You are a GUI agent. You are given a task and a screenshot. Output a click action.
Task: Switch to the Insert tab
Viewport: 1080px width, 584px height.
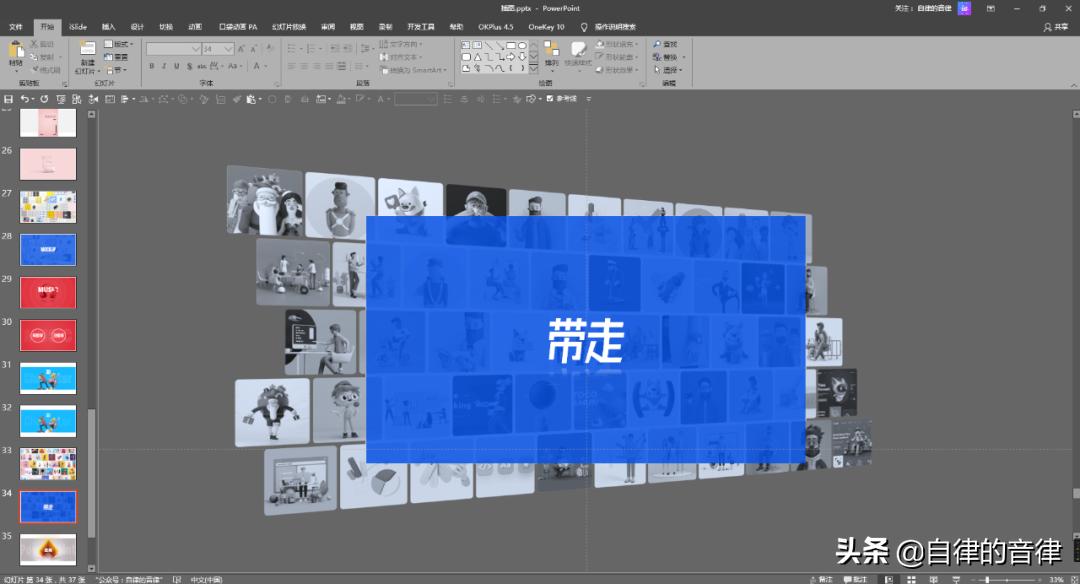click(109, 27)
